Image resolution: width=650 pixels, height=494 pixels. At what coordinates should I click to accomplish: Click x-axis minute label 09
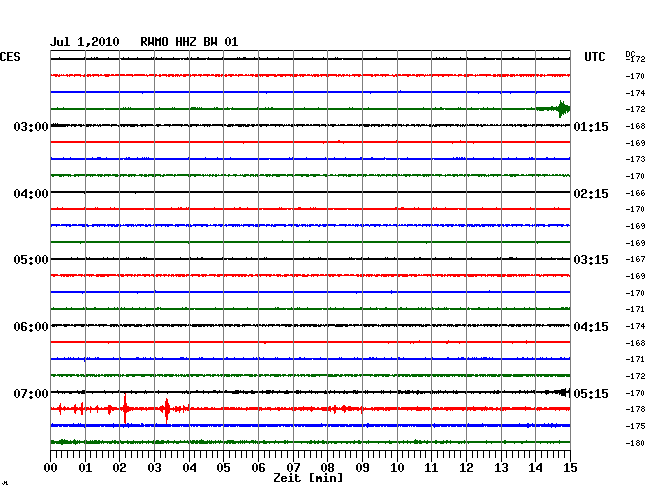coord(362,467)
